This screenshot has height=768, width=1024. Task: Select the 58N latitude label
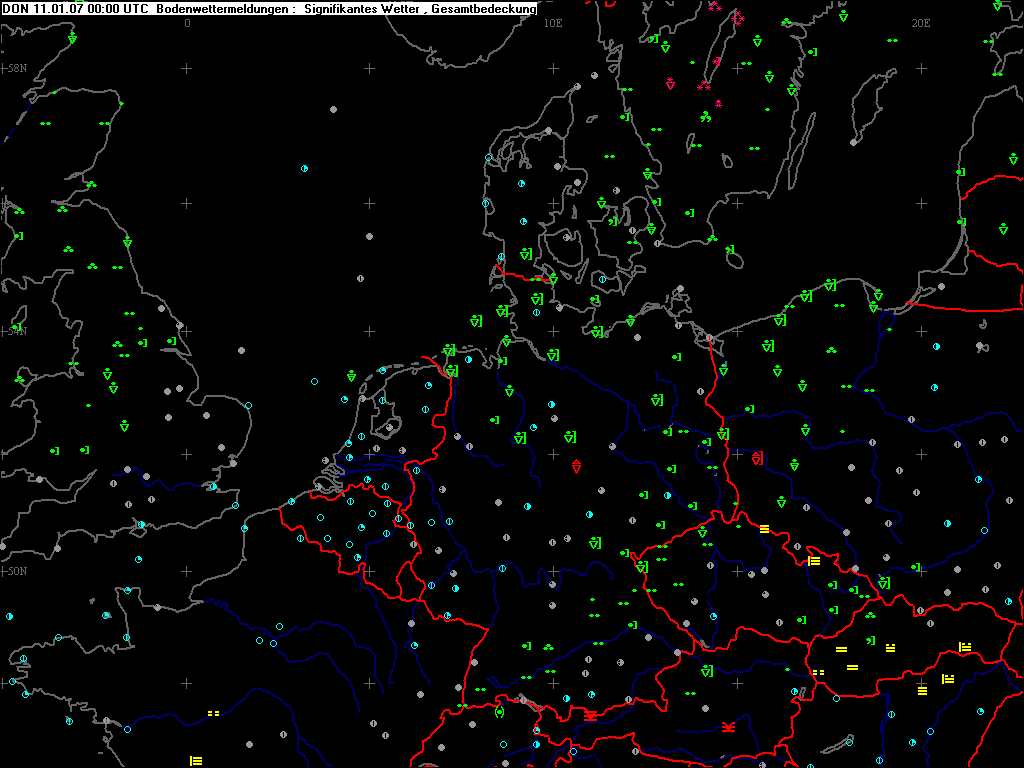[18, 69]
